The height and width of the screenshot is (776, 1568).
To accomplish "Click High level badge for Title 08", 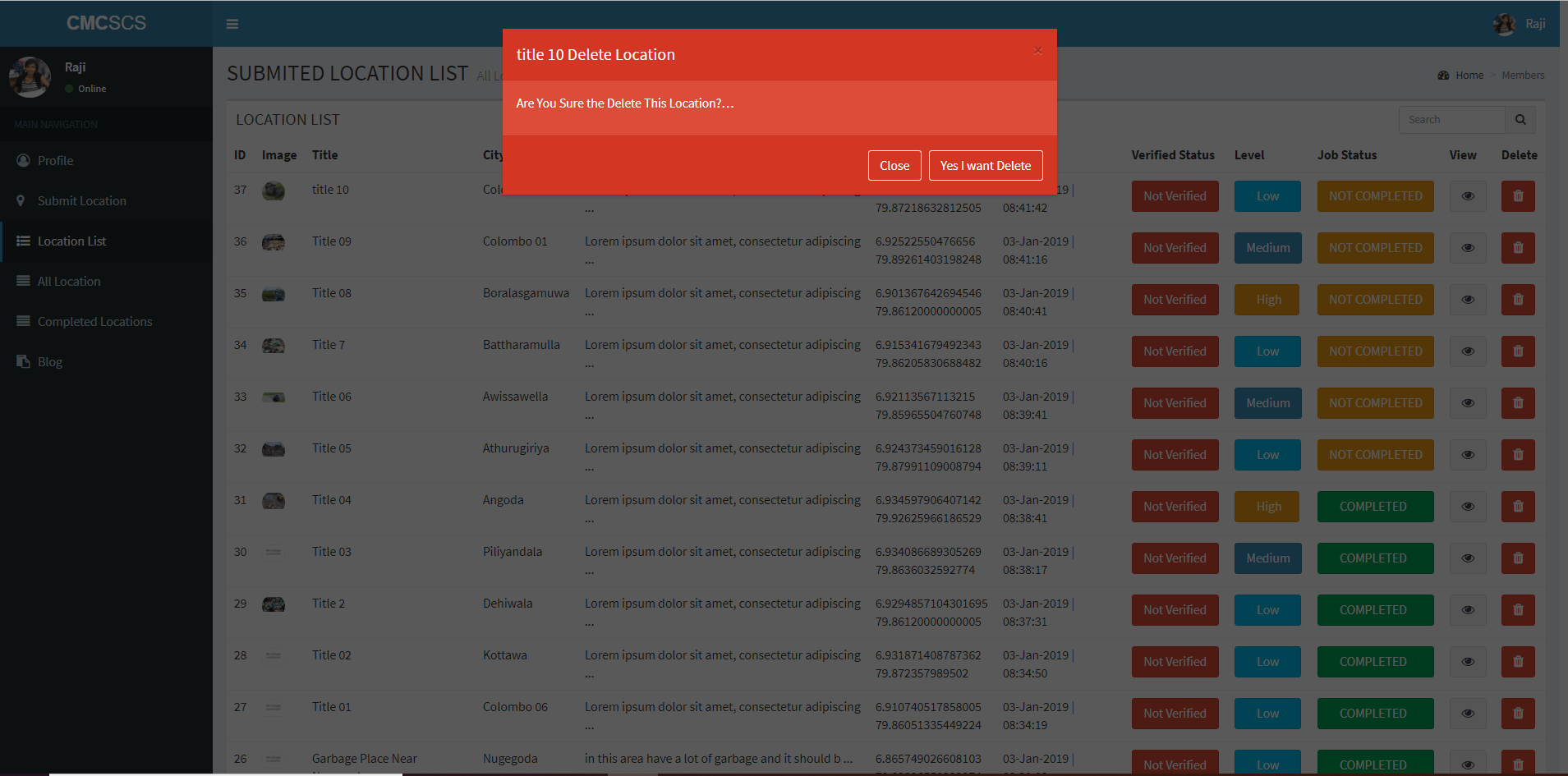I will tap(1268, 300).
